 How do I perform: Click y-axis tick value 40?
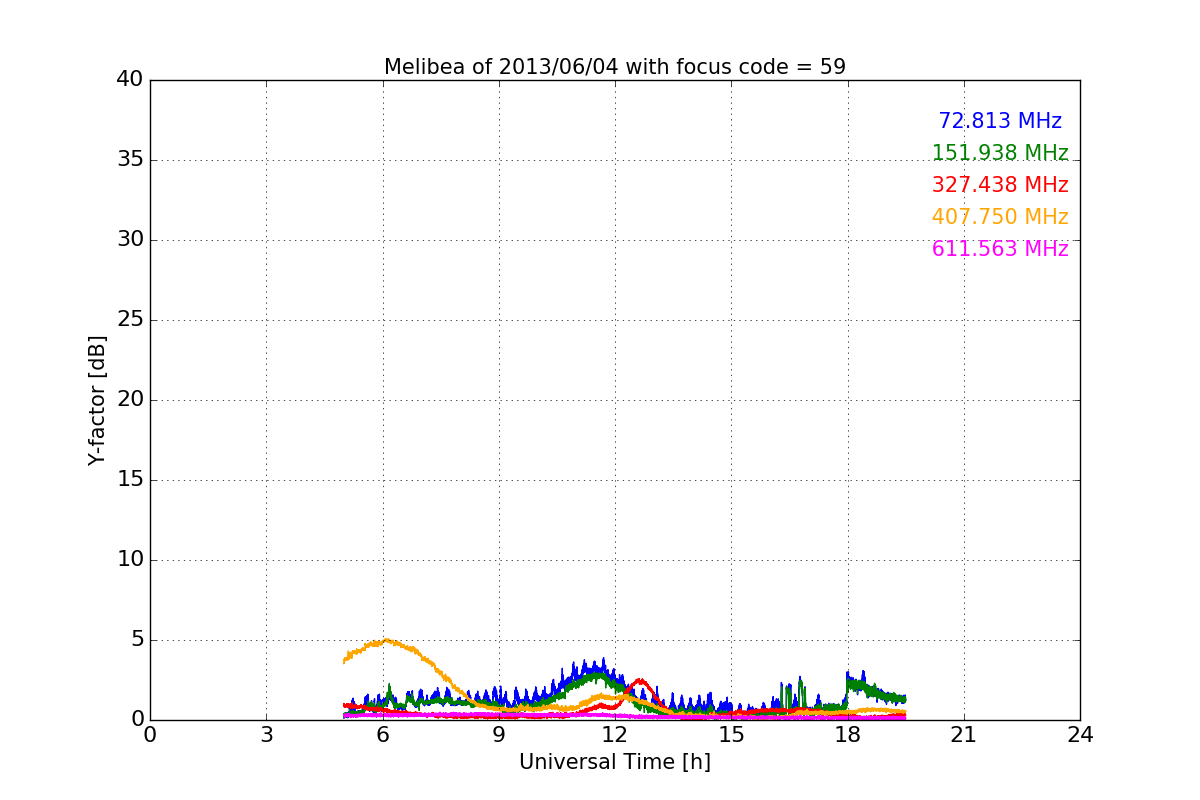[130, 79]
